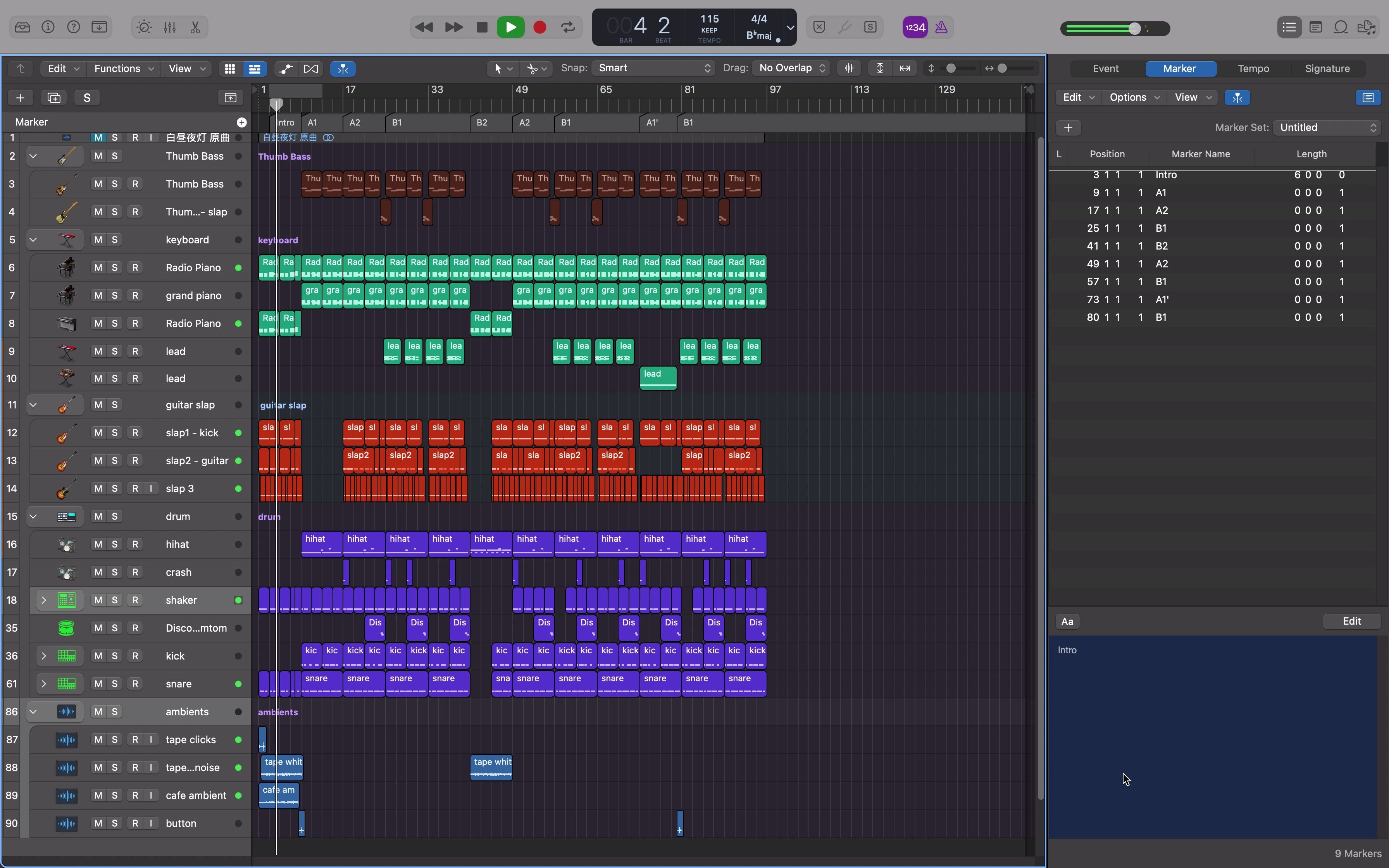Image resolution: width=1389 pixels, height=868 pixels.
Task: Switch to the Event tab
Action: pos(1105,68)
